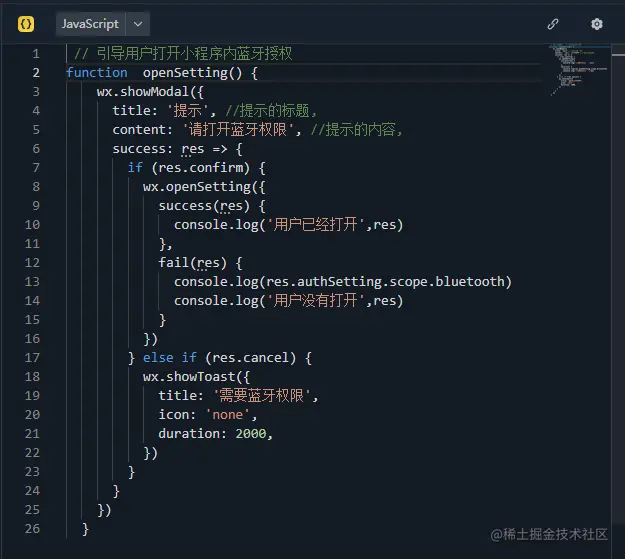Click 'wx.showModal({' on line 3
Screen dimensions: 625x559
tap(150, 92)
